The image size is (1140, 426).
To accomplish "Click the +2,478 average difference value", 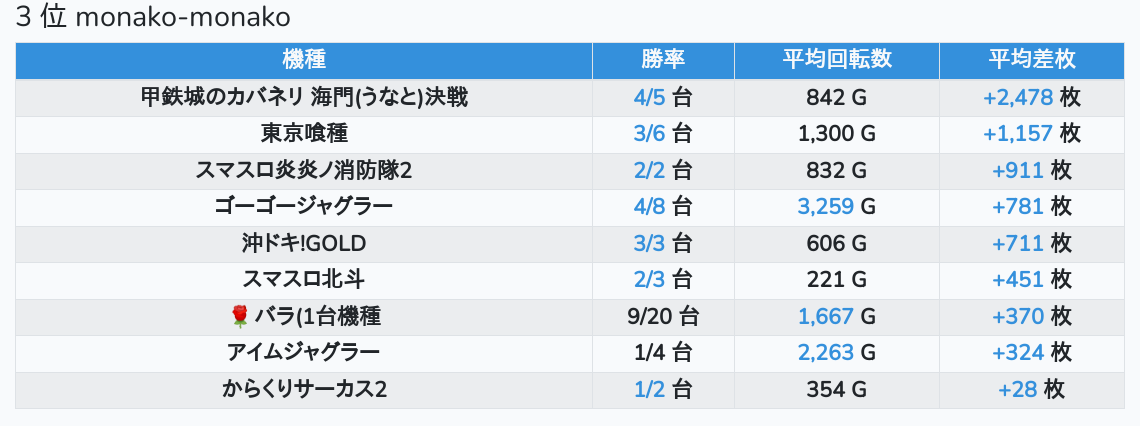I will (x=1018, y=97).
